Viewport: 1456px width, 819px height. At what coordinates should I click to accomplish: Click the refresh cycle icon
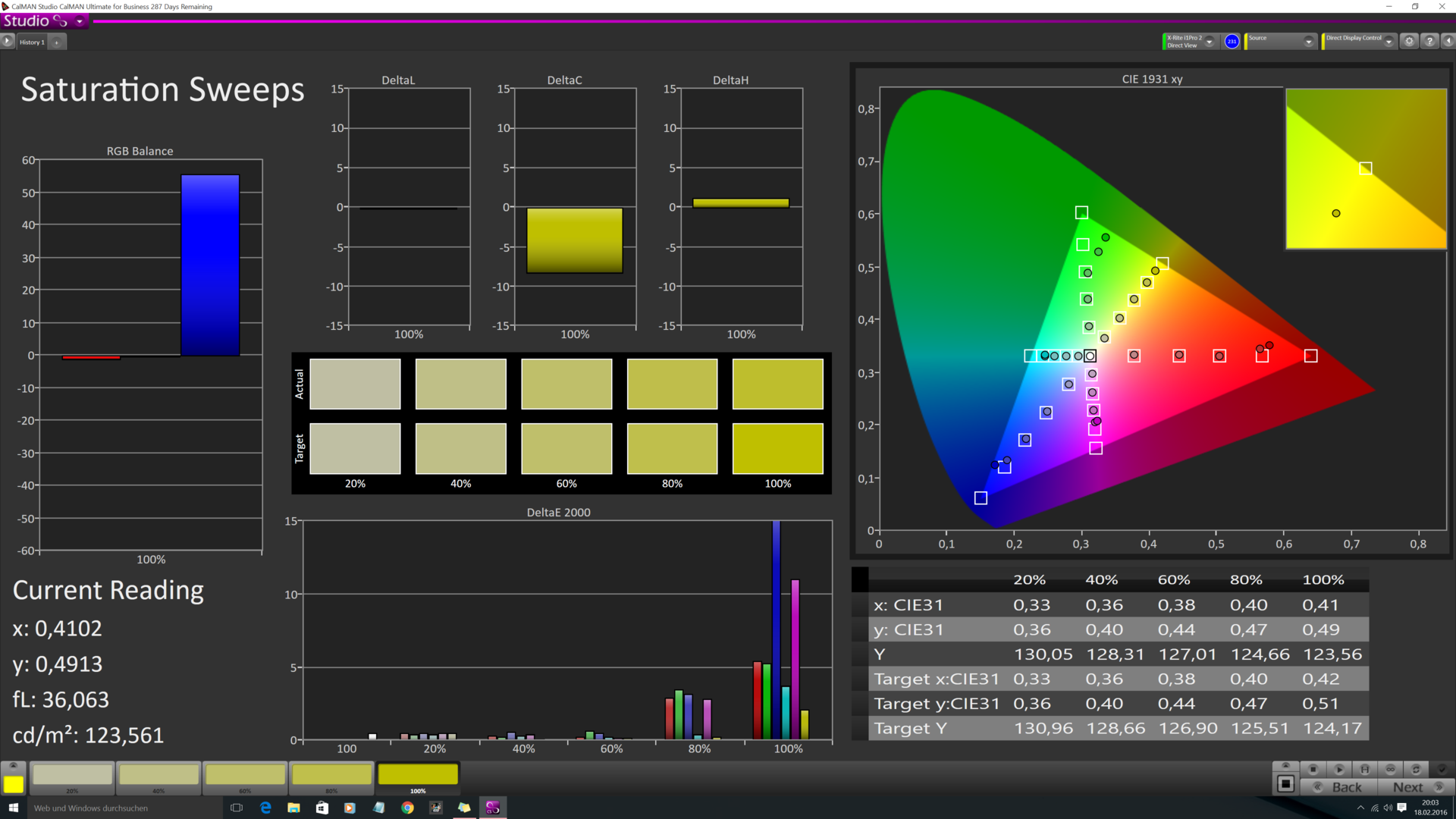coord(1415,769)
